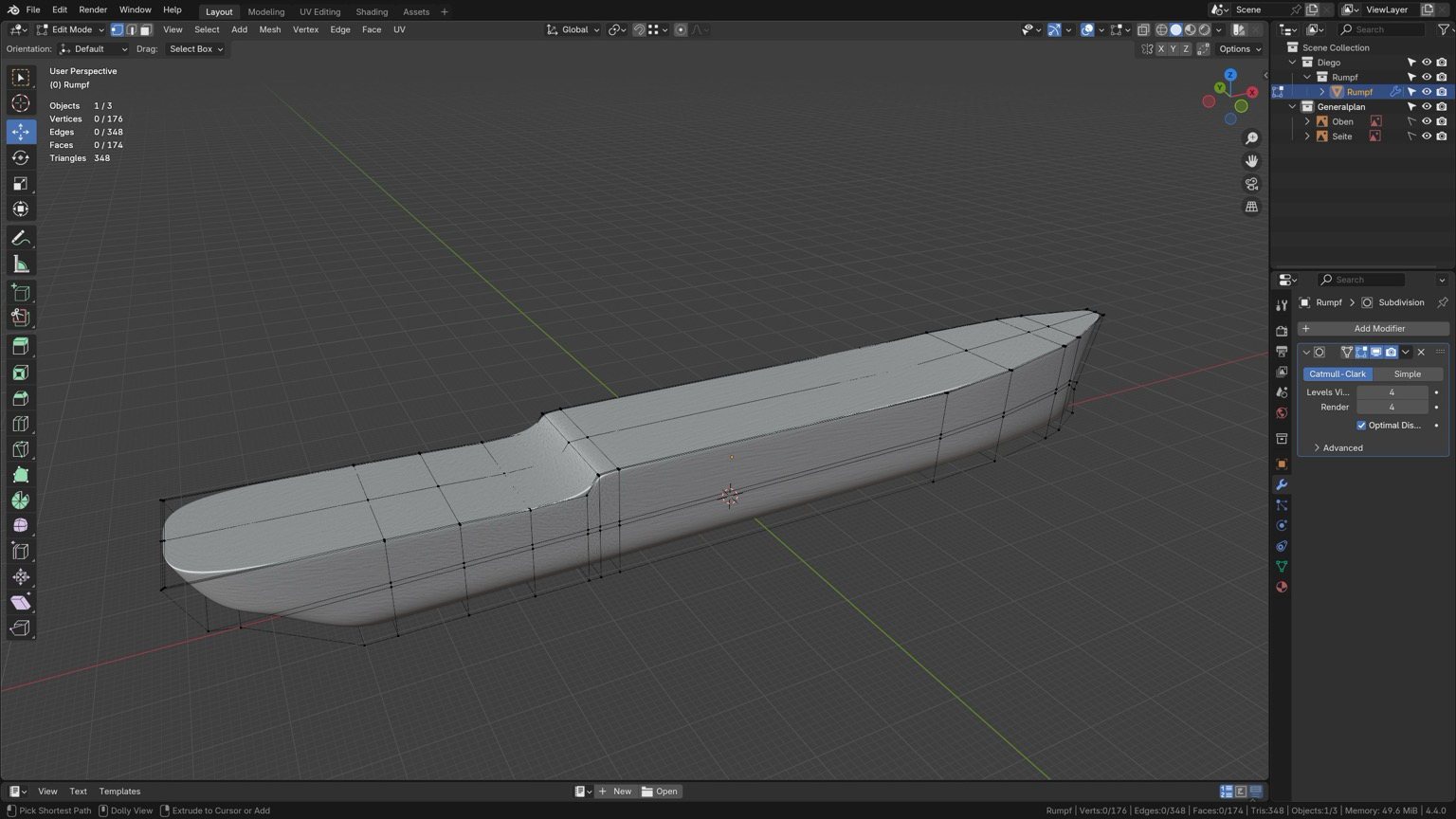Open the Tool properties tab
This screenshot has height=819, width=1456.
(x=1282, y=305)
